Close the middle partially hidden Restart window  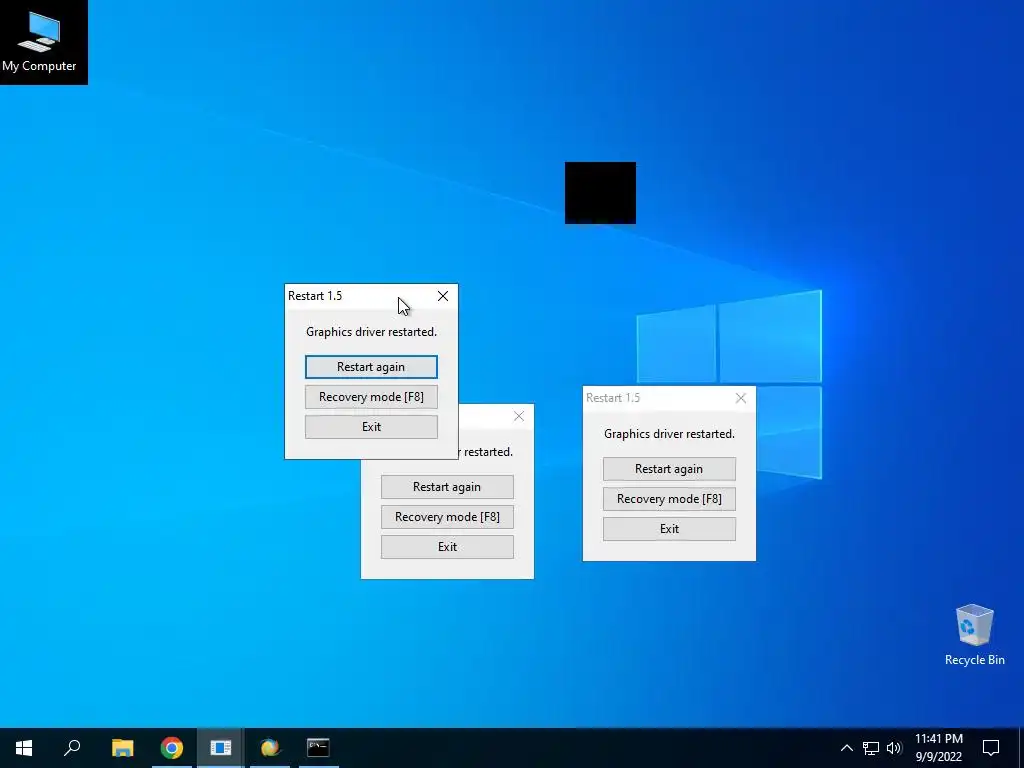tap(519, 417)
